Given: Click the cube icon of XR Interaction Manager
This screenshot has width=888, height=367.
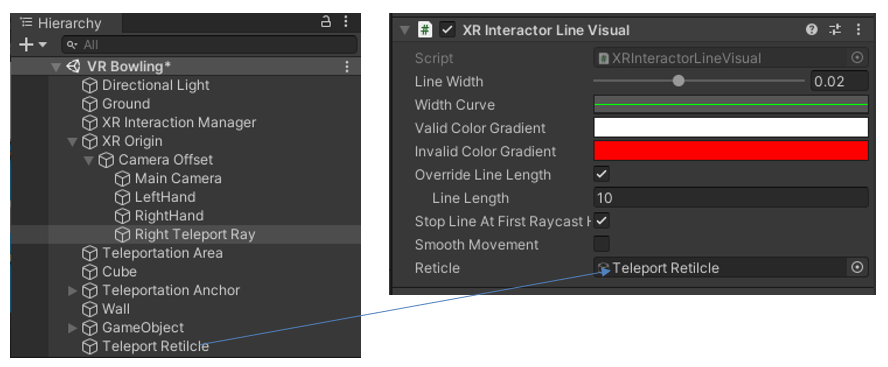Looking at the screenshot, I should [x=90, y=123].
